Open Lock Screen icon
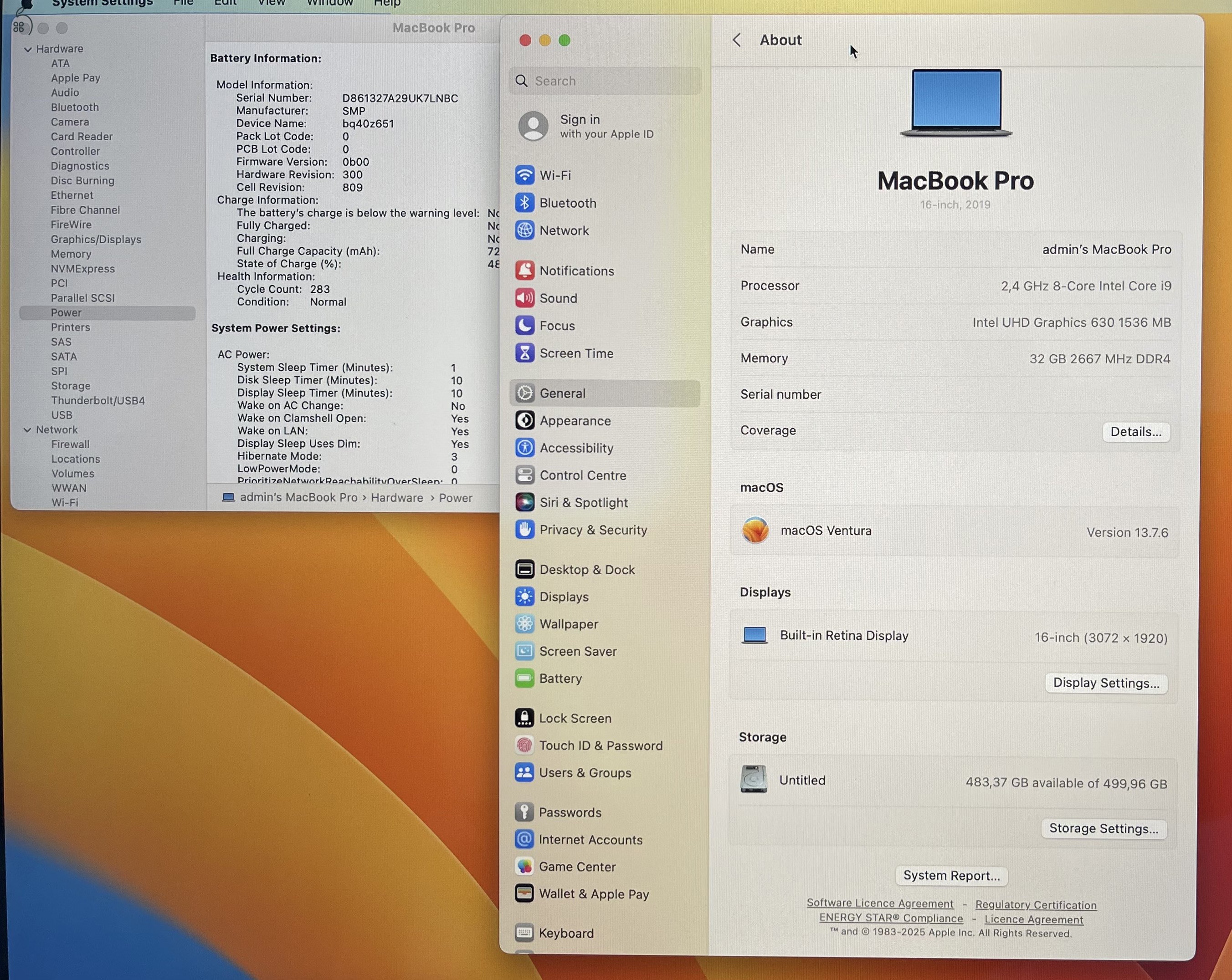 point(524,718)
